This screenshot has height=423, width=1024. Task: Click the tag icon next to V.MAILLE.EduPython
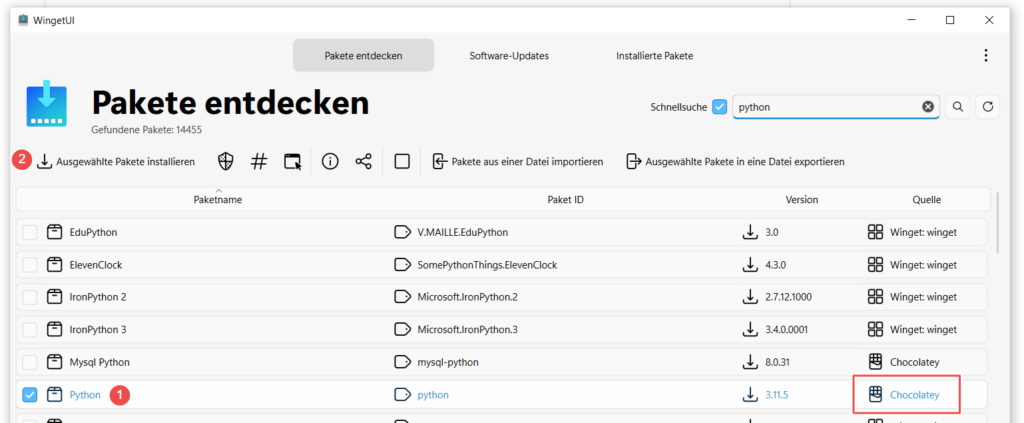click(x=402, y=232)
